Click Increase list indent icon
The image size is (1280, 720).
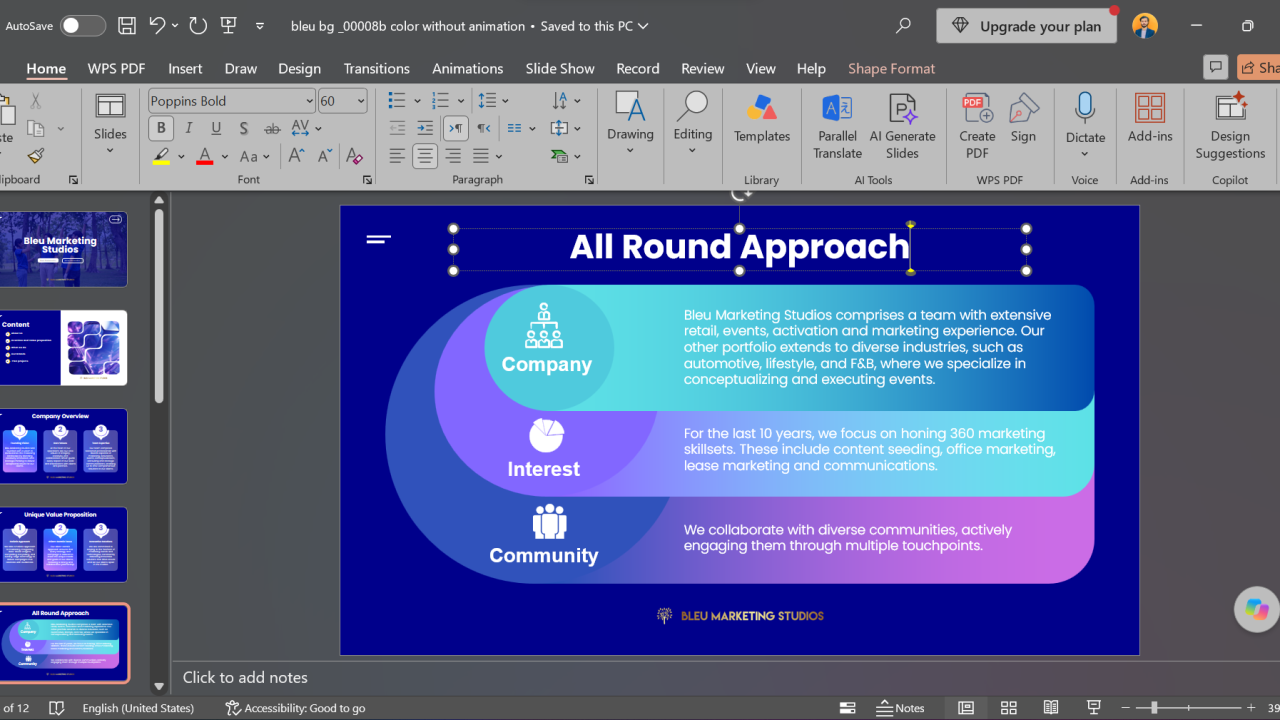[425, 128]
